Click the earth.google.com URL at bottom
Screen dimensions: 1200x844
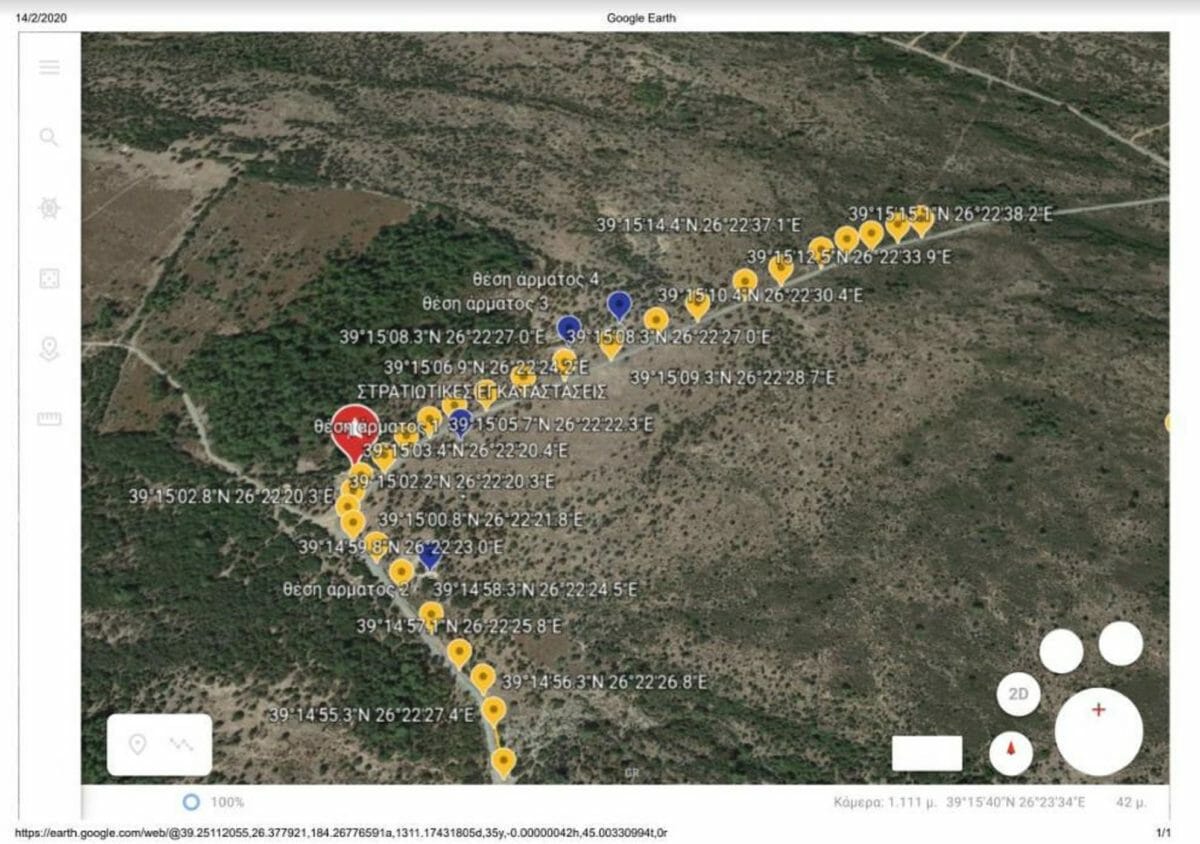pyautogui.click(x=341, y=832)
